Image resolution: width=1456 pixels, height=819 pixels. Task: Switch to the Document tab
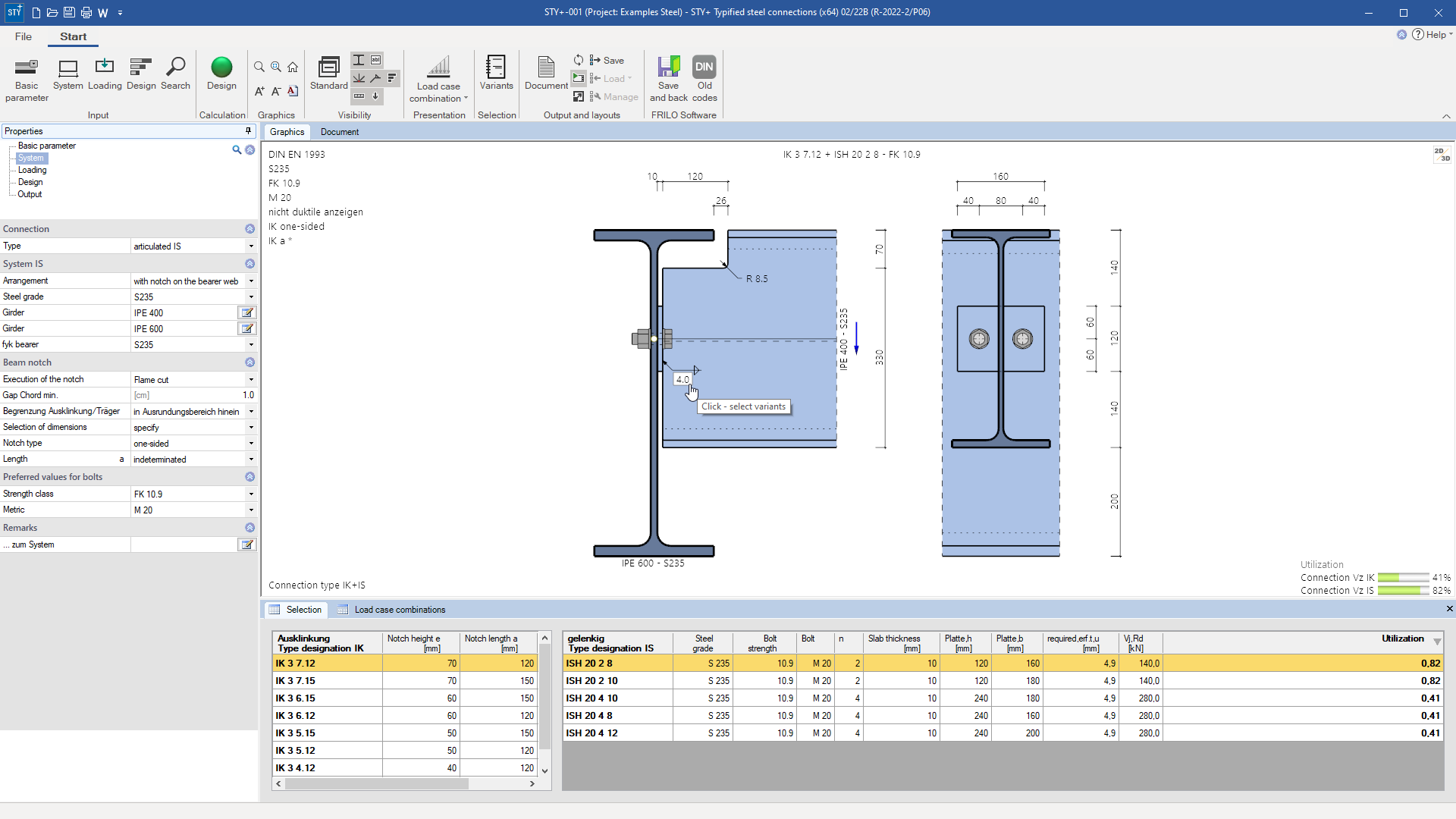point(339,132)
